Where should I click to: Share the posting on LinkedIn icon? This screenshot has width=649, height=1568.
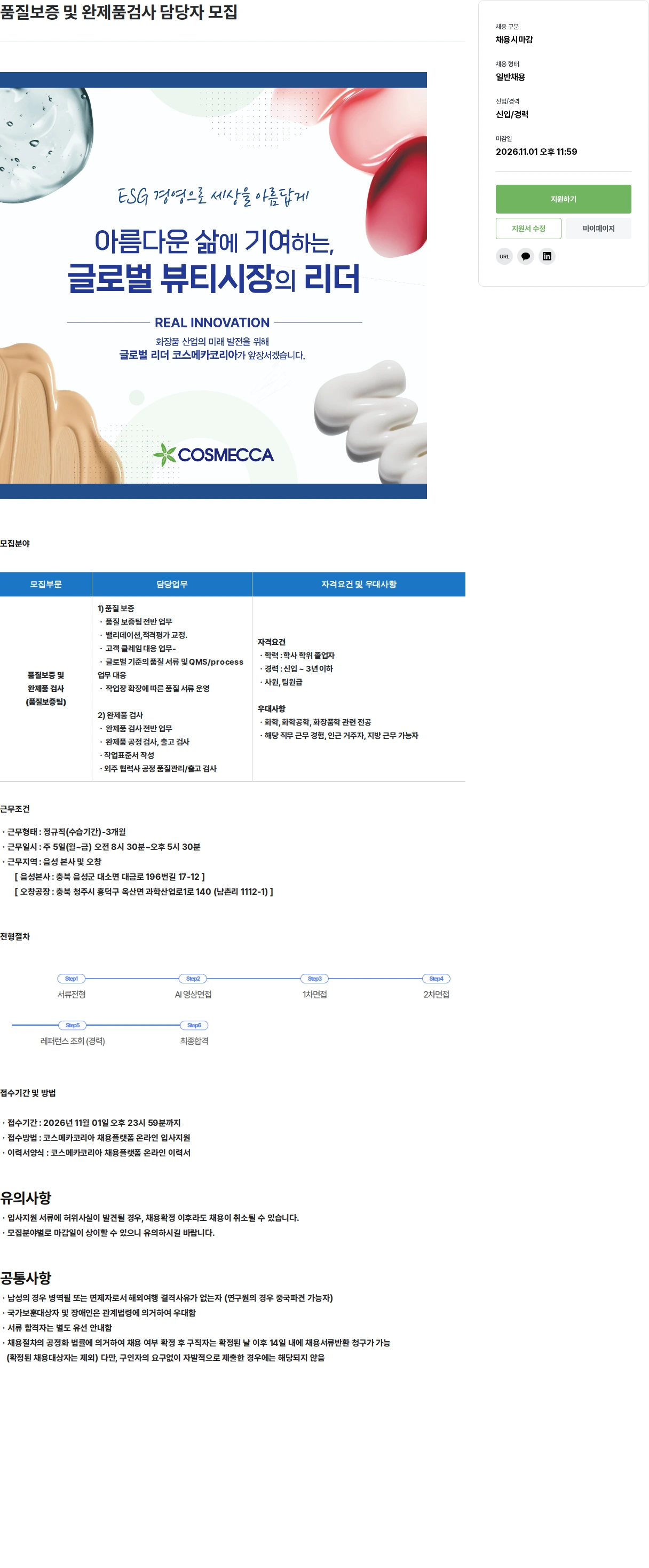pyautogui.click(x=547, y=256)
